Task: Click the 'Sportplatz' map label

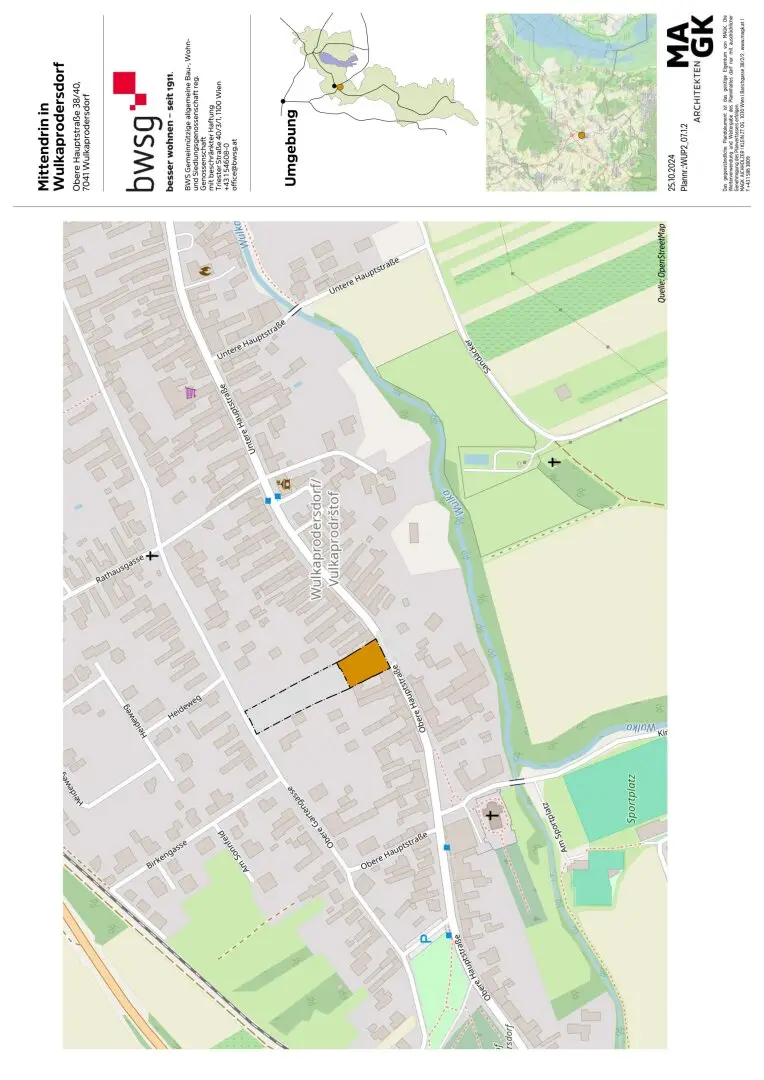Action: (633, 798)
